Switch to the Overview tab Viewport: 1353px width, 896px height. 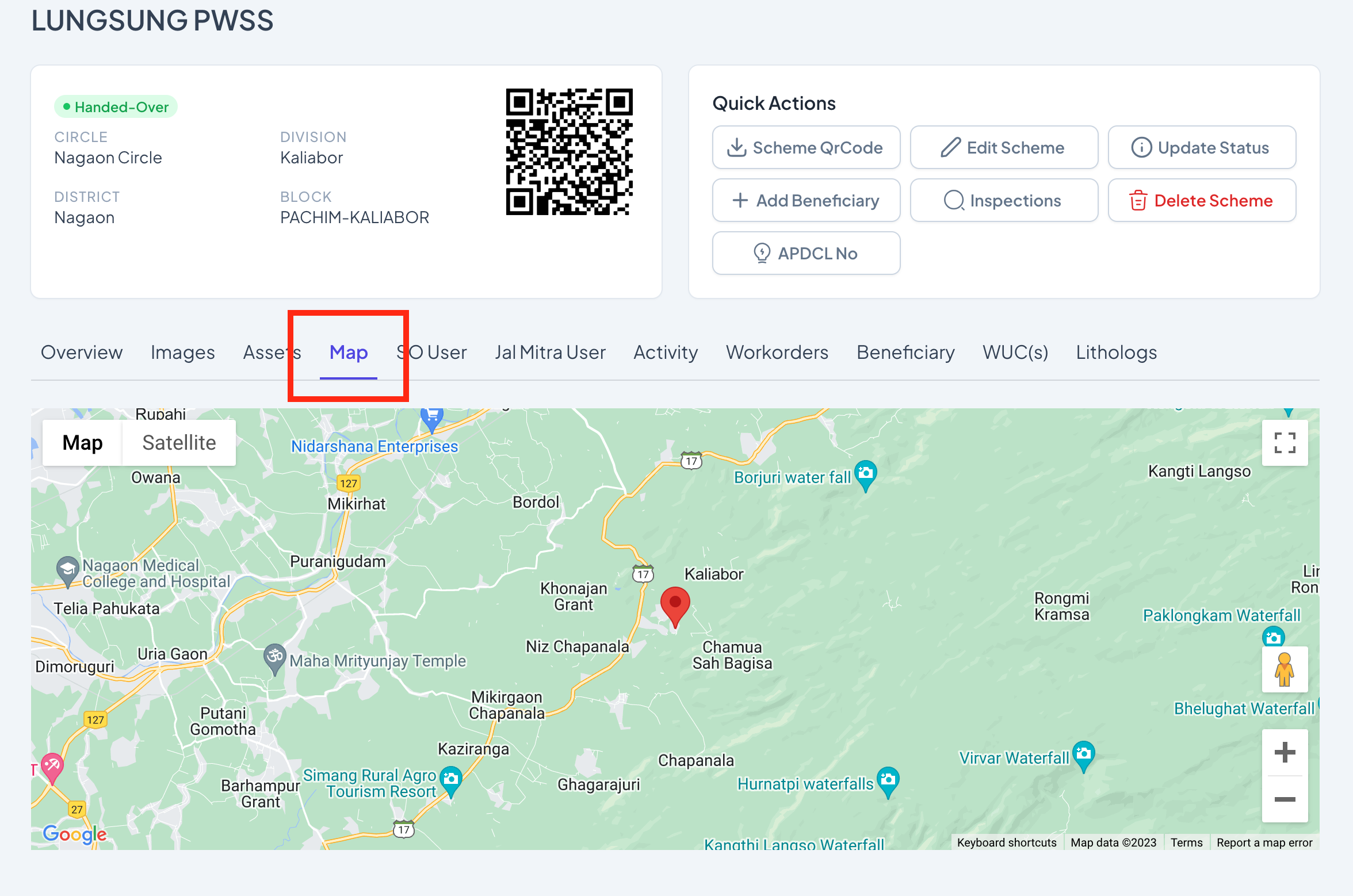point(82,352)
